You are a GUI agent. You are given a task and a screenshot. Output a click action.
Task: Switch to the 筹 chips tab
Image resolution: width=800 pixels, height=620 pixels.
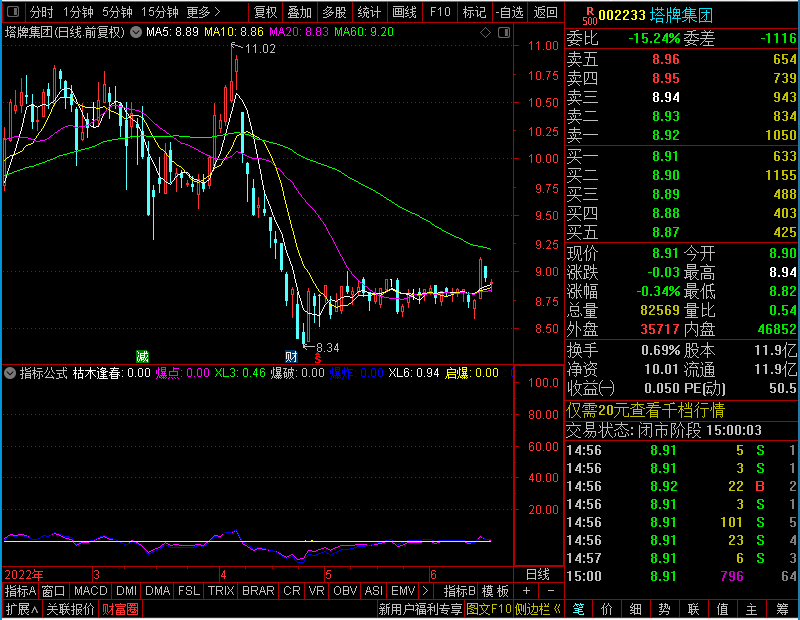[x=782, y=609]
